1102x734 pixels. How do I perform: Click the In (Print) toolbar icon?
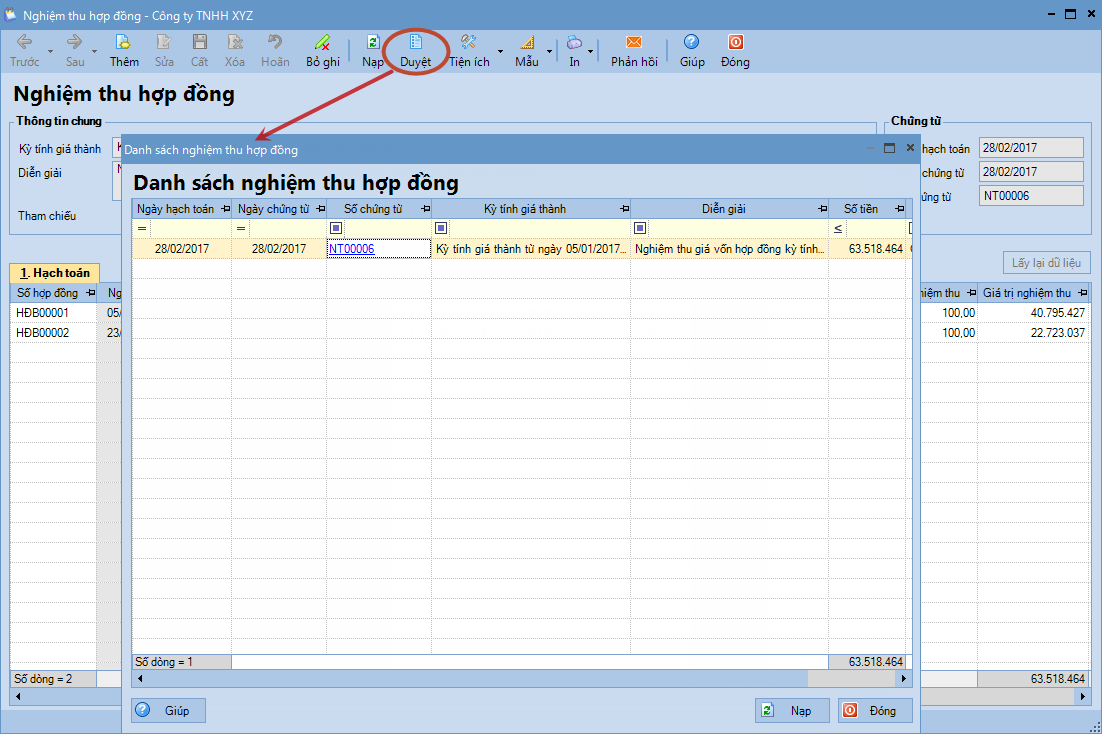pyautogui.click(x=574, y=43)
